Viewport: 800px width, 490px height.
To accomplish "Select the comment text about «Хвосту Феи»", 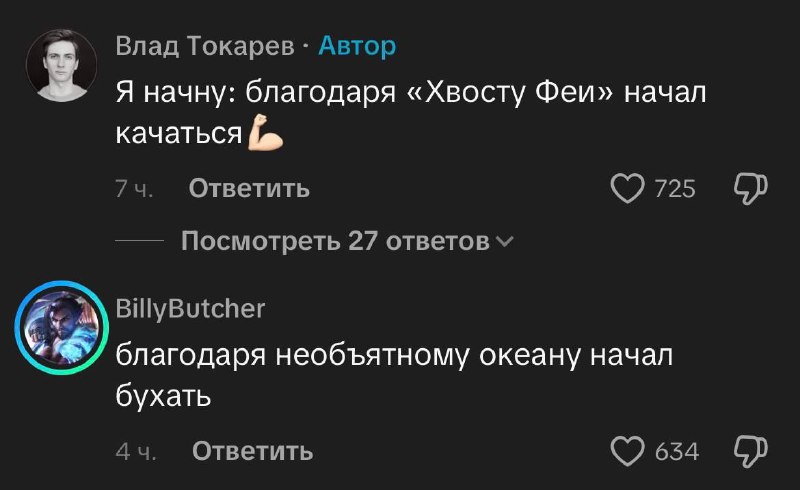I will (411, 96).
